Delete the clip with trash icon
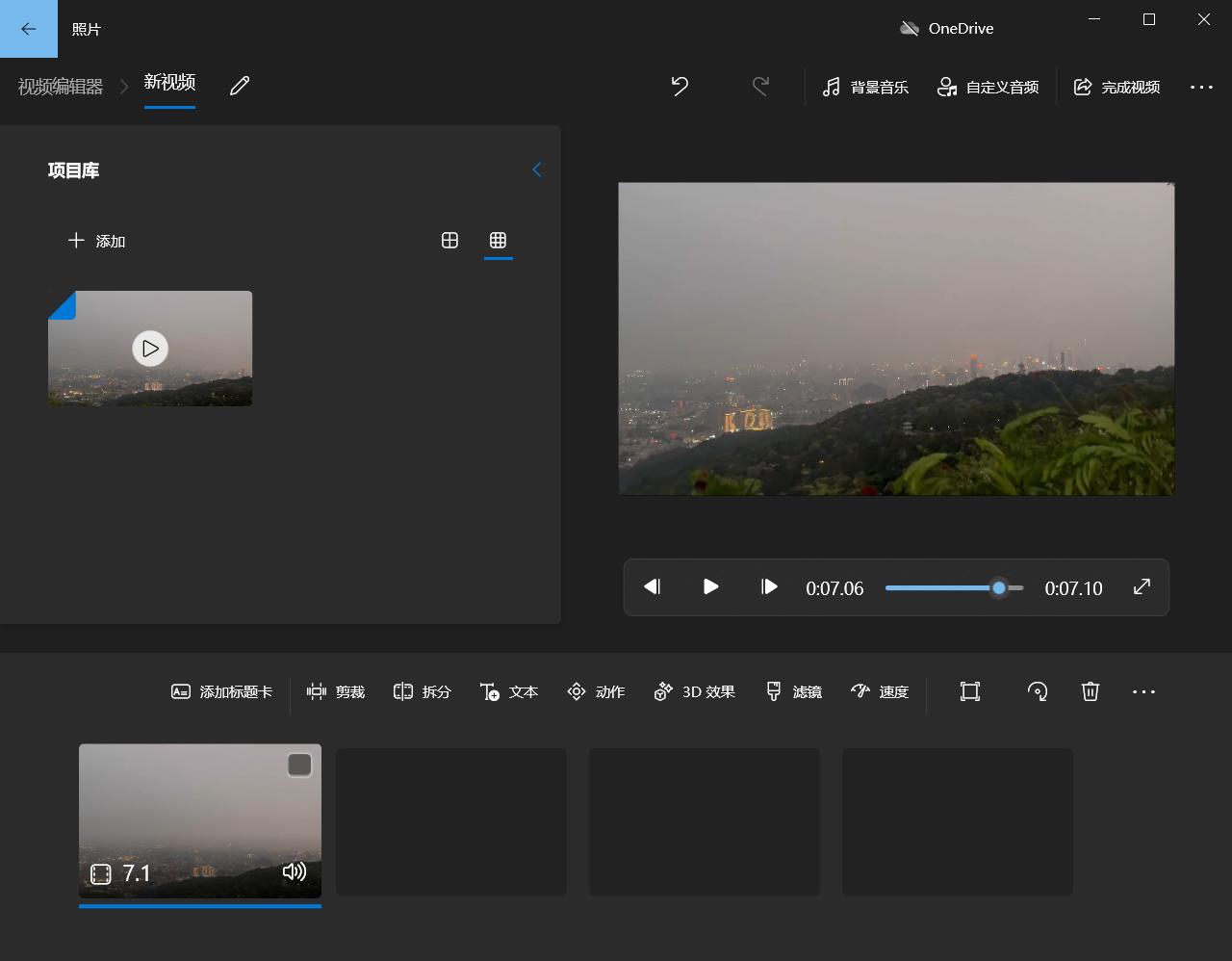This screenshot has height=961, width=1232. 1090,691
